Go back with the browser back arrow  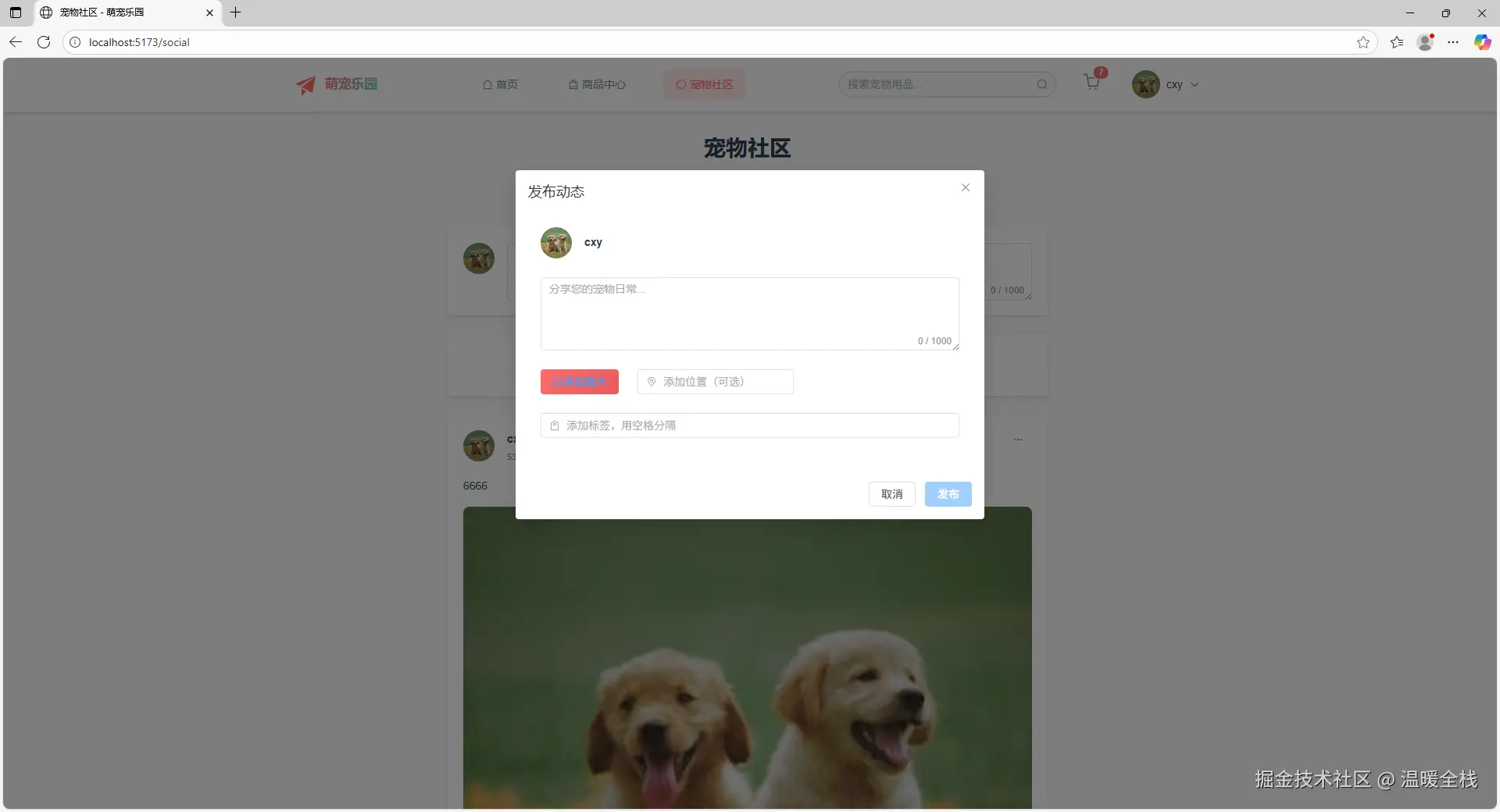coord(16,42)
